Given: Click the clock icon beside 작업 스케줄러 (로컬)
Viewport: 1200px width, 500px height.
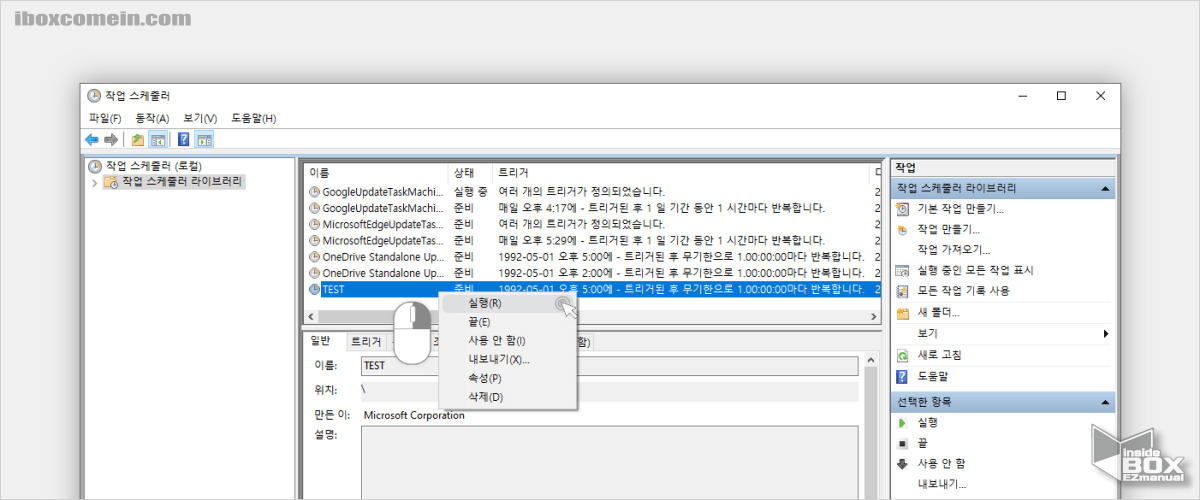Looking at the screenshot, I should tap(95, 166).
